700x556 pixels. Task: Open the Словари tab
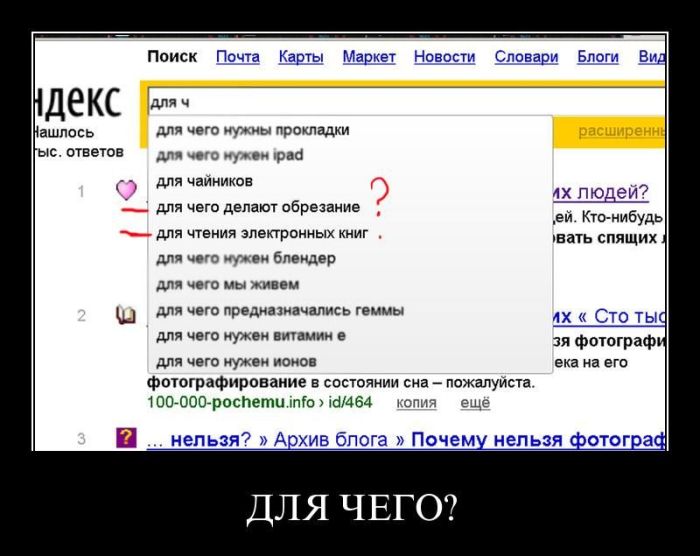pyautogui.click(x=526, y=57)
